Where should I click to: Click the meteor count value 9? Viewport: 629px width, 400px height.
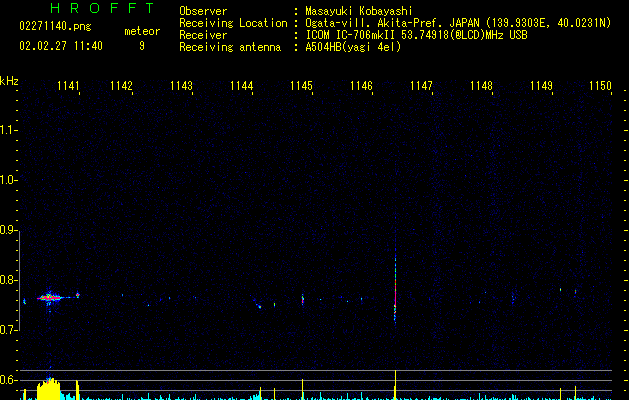(x=142, y=46)
